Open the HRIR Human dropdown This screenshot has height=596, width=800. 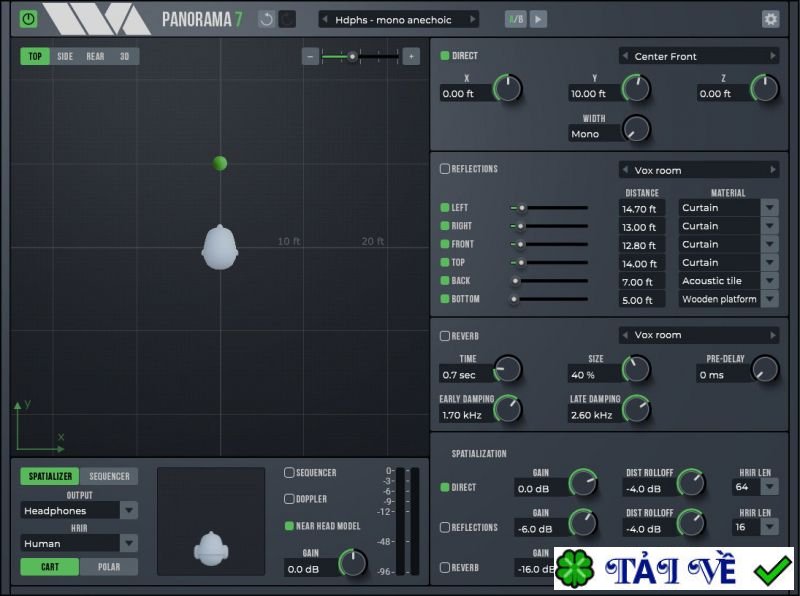pyautogui.click(x=128, y=543)
